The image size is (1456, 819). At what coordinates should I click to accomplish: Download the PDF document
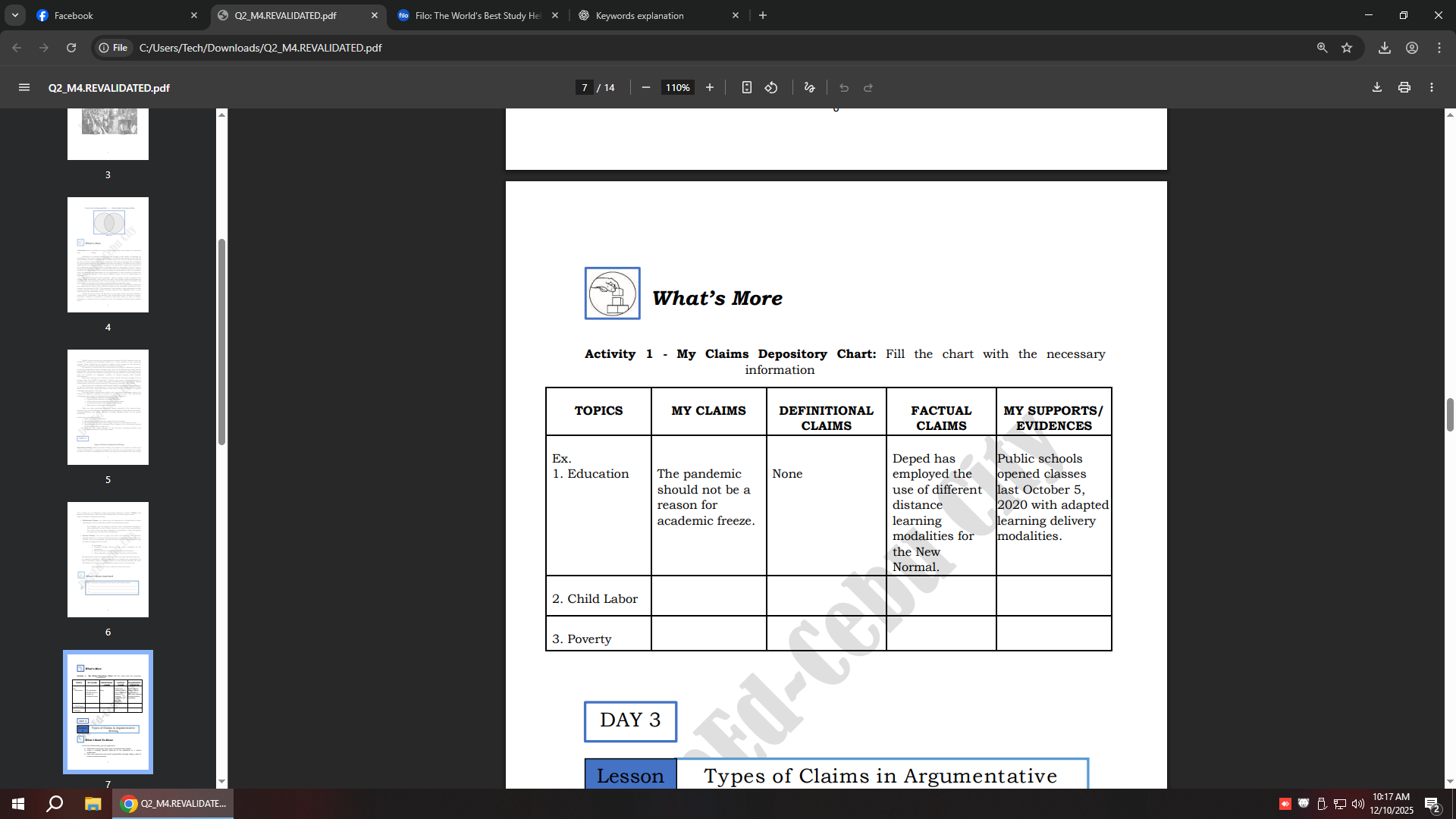click(x=1376, y=87)
